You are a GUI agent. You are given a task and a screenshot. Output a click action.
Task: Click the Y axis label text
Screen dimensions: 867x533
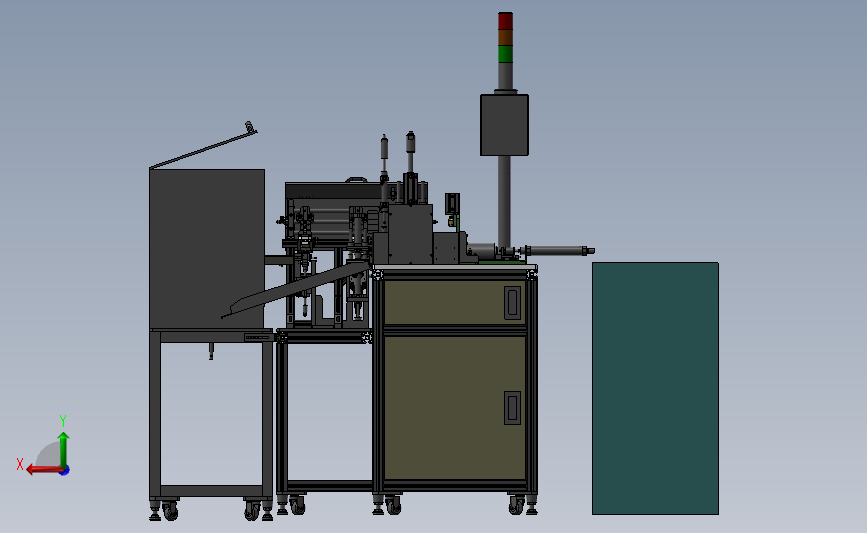pos(63,421)
